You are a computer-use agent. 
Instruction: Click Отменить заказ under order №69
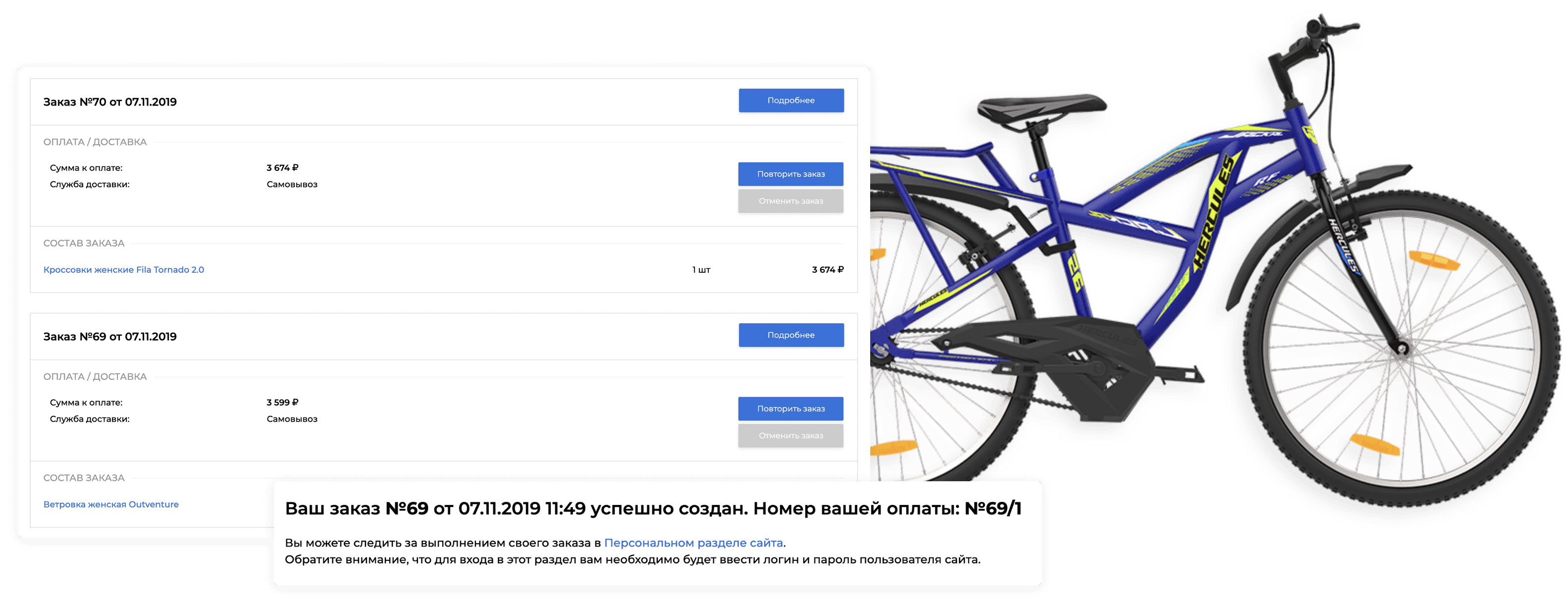pyautogui.click(x=790, y=436)
